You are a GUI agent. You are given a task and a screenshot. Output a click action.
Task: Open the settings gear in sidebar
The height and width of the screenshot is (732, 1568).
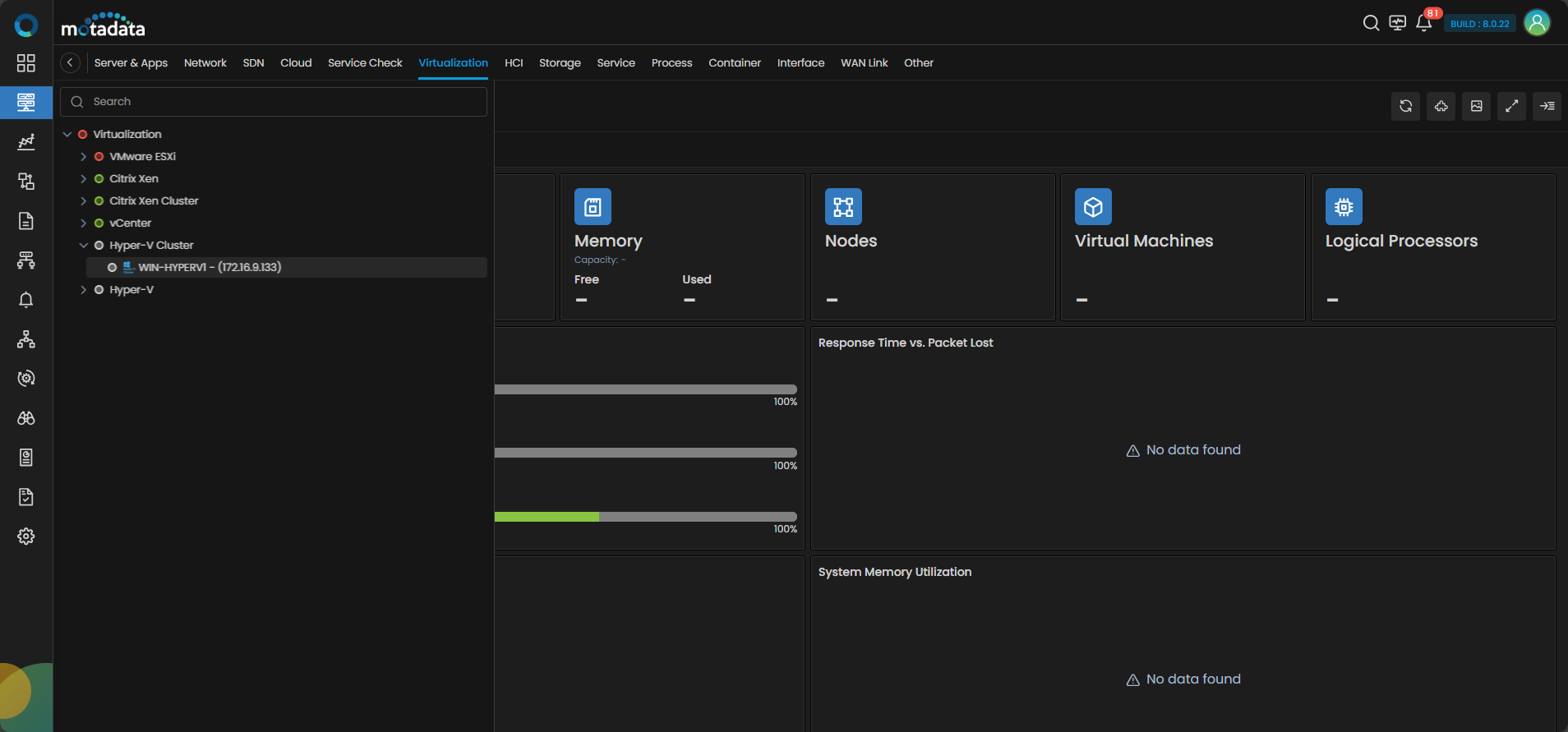click(x=26, y=536)
